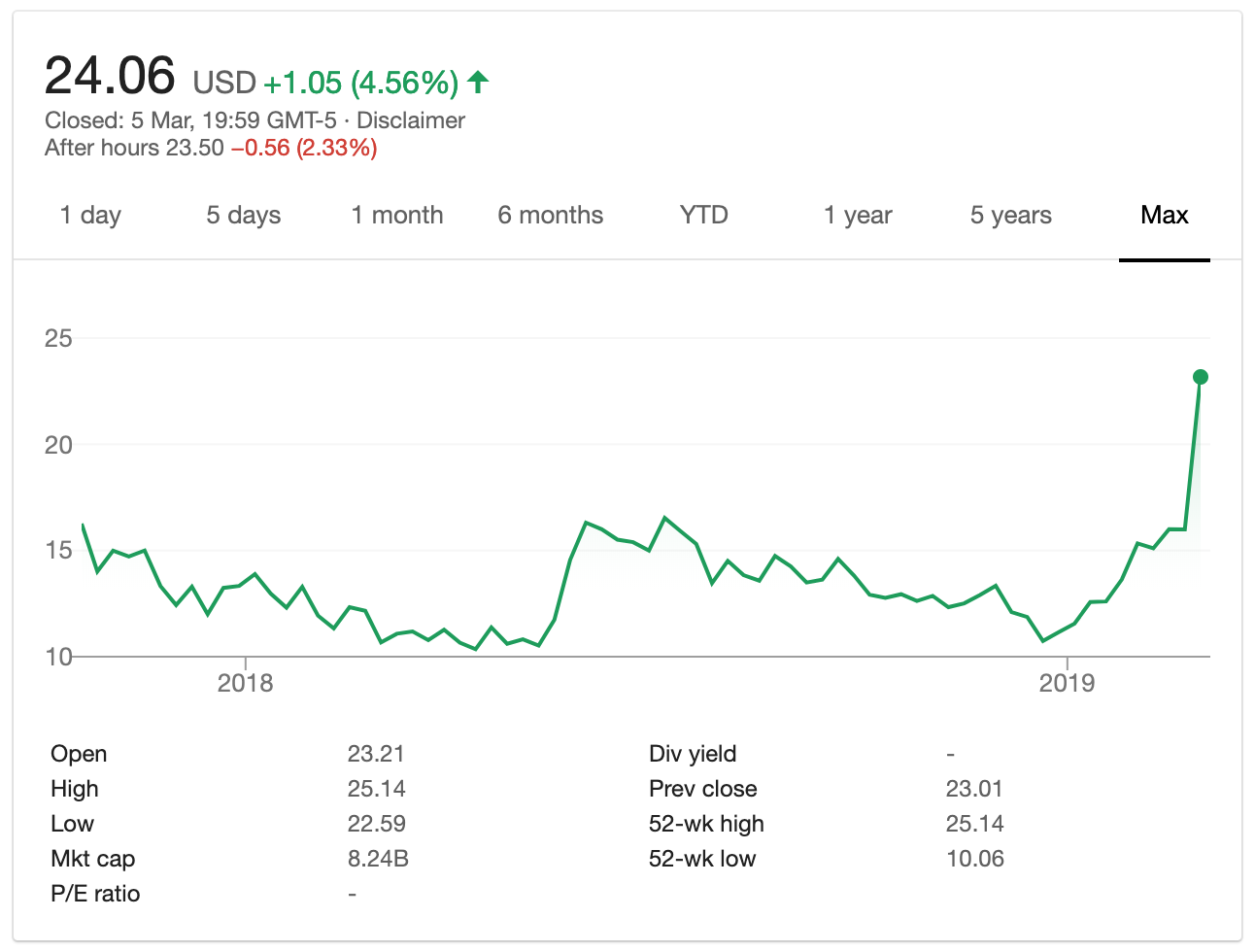Click the green up arrow icon
The width and height of the screenshot is (1255, 952).
pos(478,83)
